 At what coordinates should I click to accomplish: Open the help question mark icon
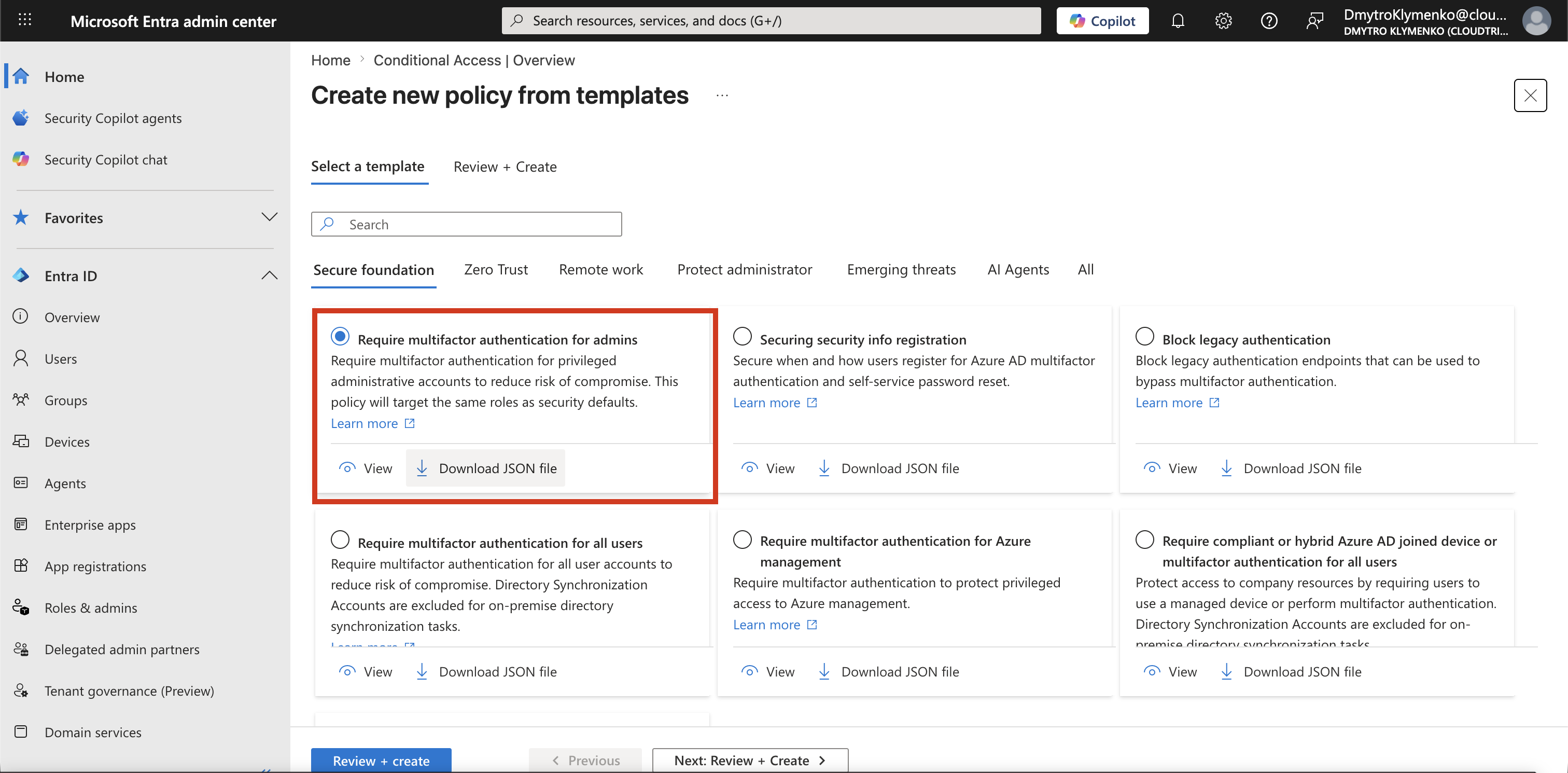coord(1269,21)
